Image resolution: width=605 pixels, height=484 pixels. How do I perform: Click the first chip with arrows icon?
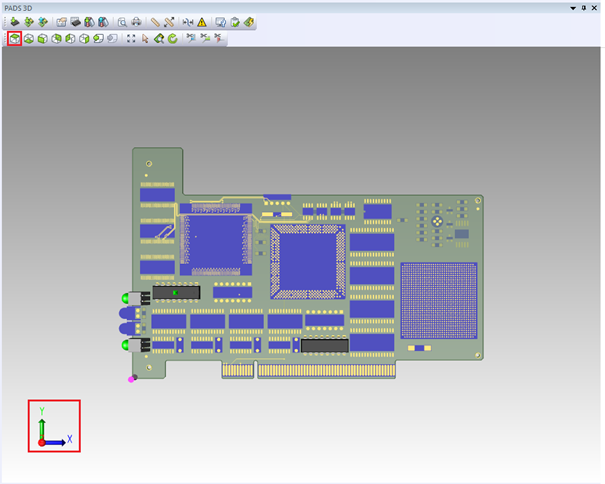(89, 22)
